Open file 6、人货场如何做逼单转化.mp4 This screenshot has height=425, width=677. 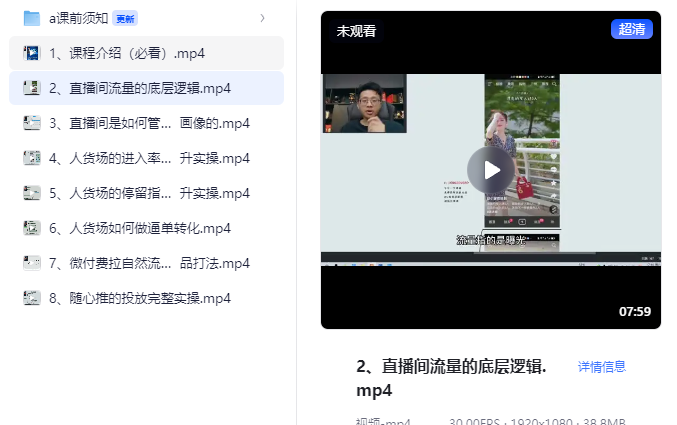click(x=146, y=228)
